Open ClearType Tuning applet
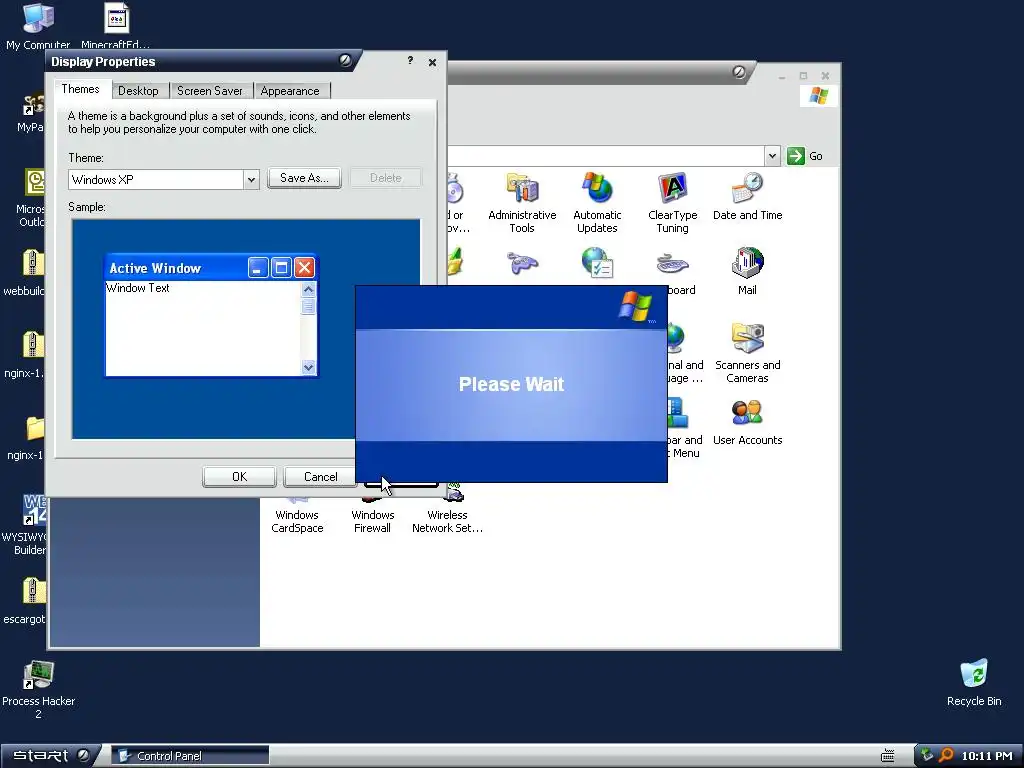The width and height of the screenshot is (1024, 768). tap(672, 202)
